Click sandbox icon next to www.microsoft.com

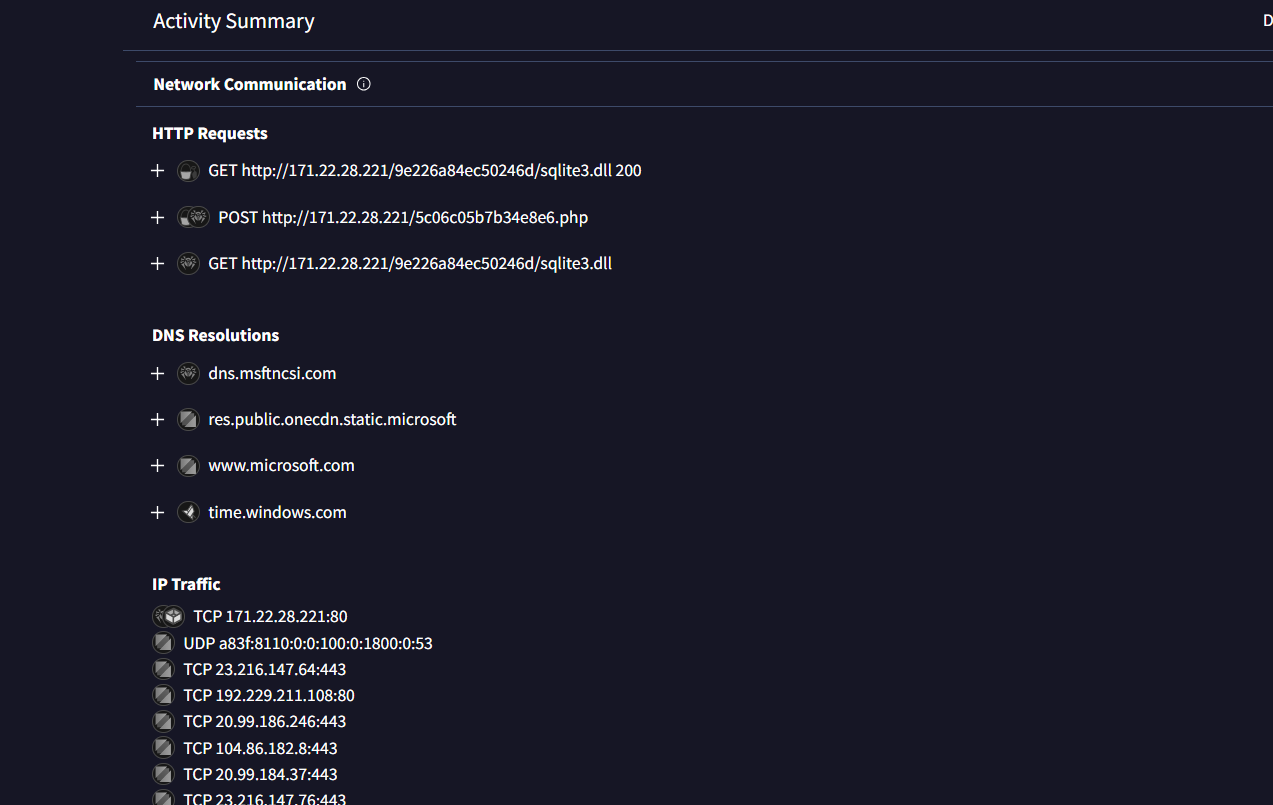coord(188,466)
